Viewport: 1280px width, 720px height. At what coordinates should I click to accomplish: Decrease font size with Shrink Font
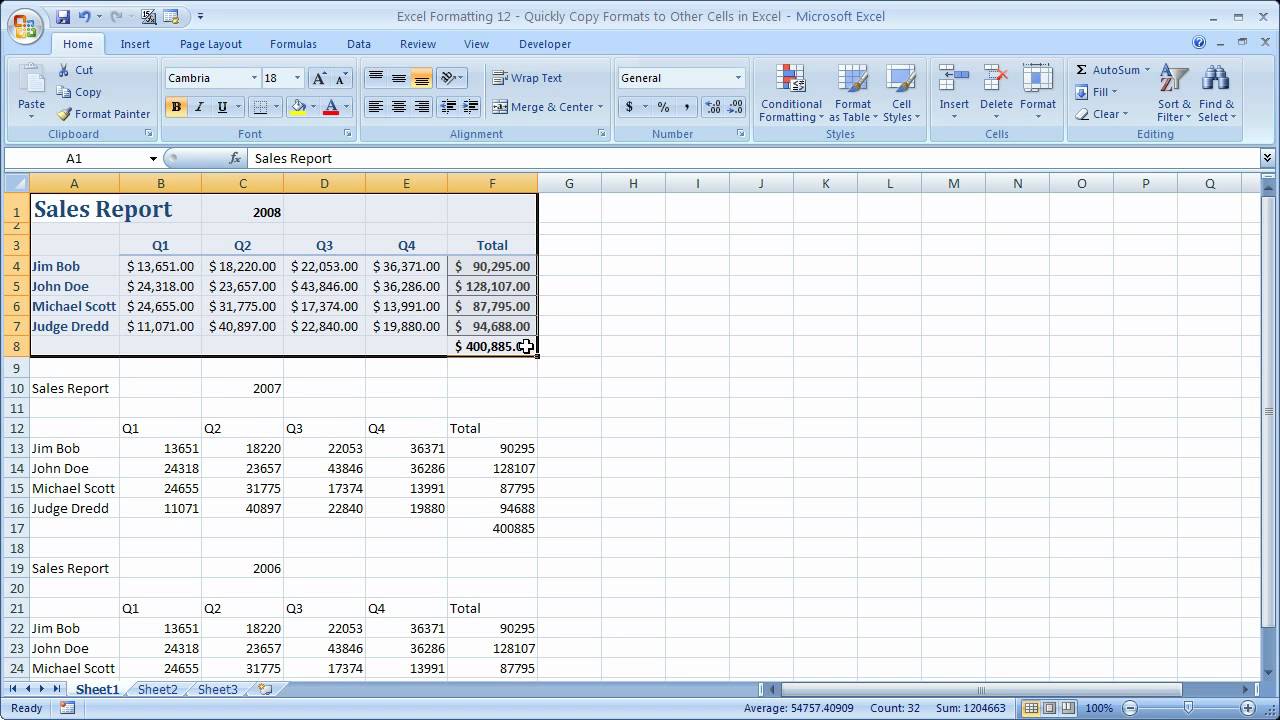click(x=341, y=78)
